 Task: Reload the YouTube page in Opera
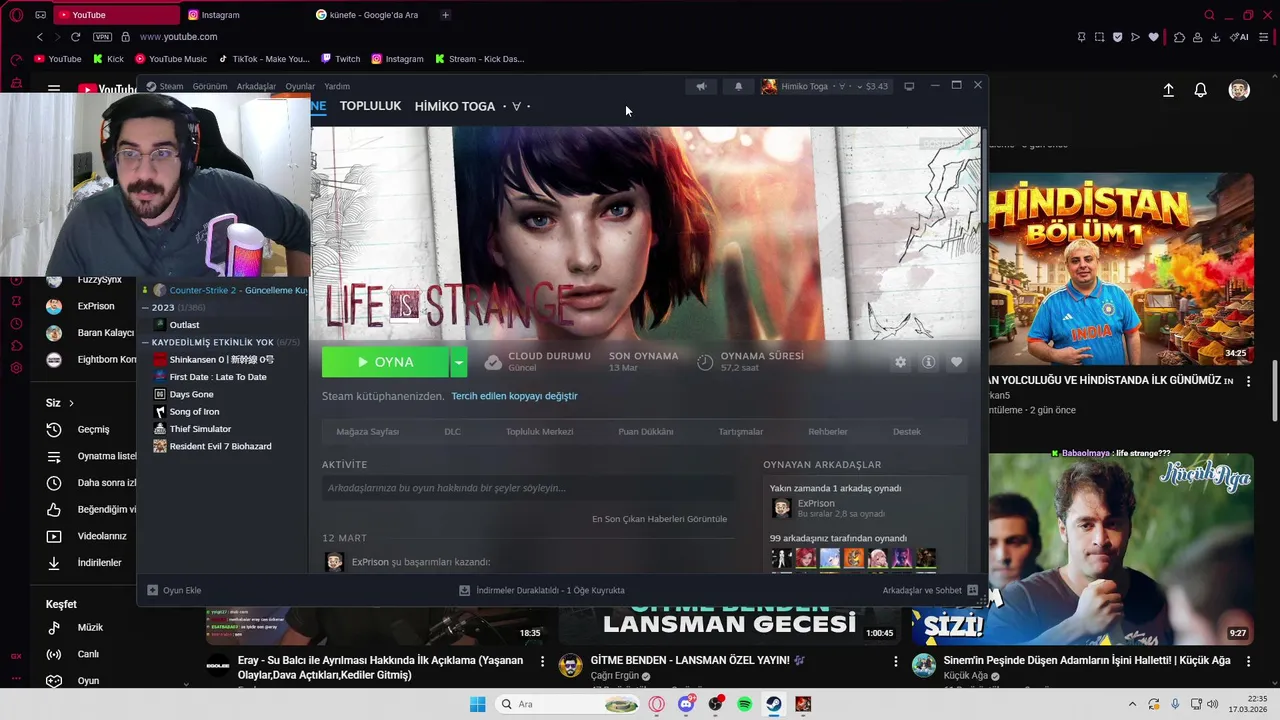click(75, 37)
